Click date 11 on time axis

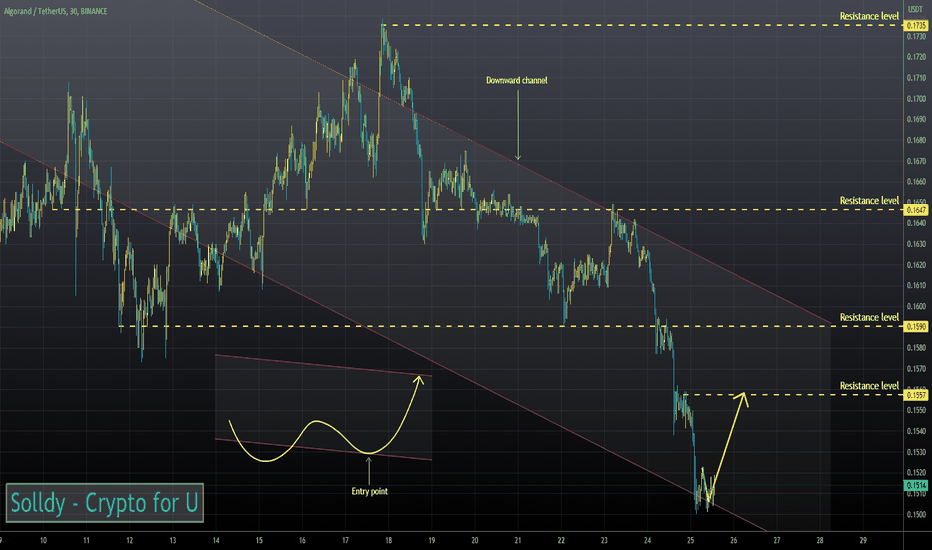86,540
